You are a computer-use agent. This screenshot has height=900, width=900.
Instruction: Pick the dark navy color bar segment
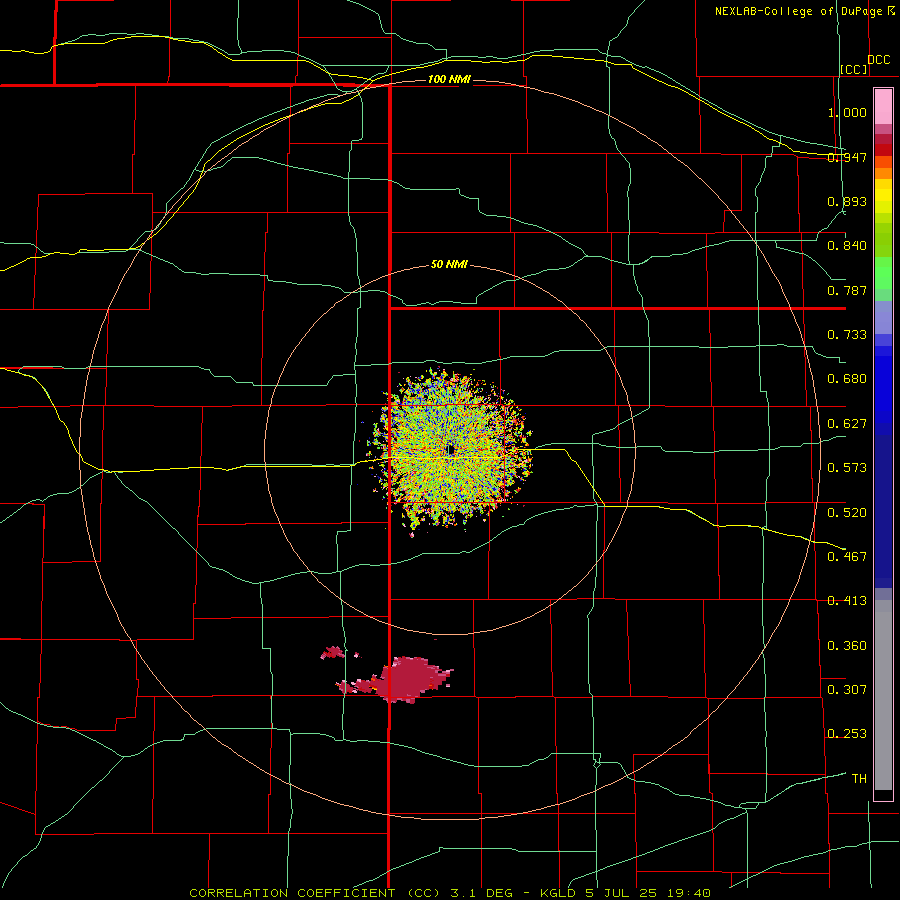pyautogui.click(x=883, y=511)
